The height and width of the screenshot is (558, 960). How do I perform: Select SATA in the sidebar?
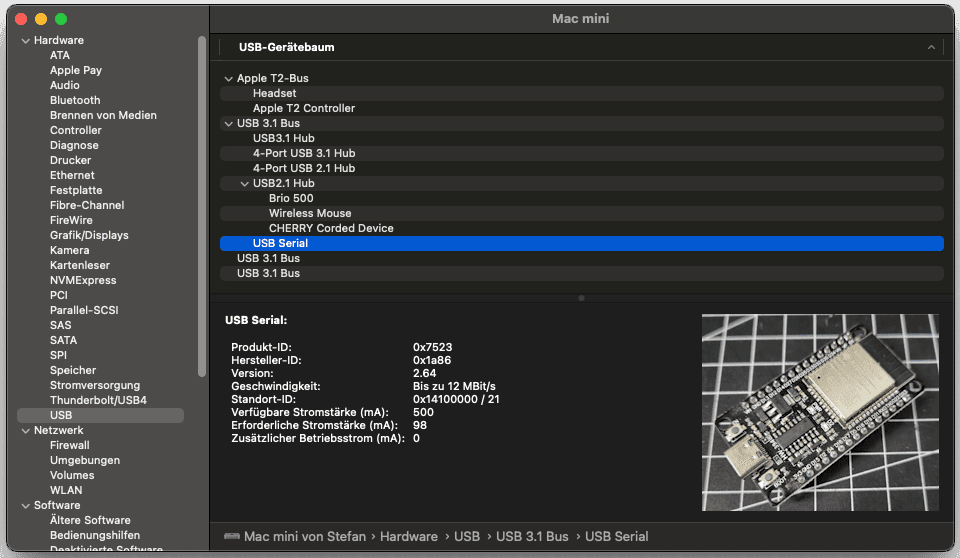(64, 341)
